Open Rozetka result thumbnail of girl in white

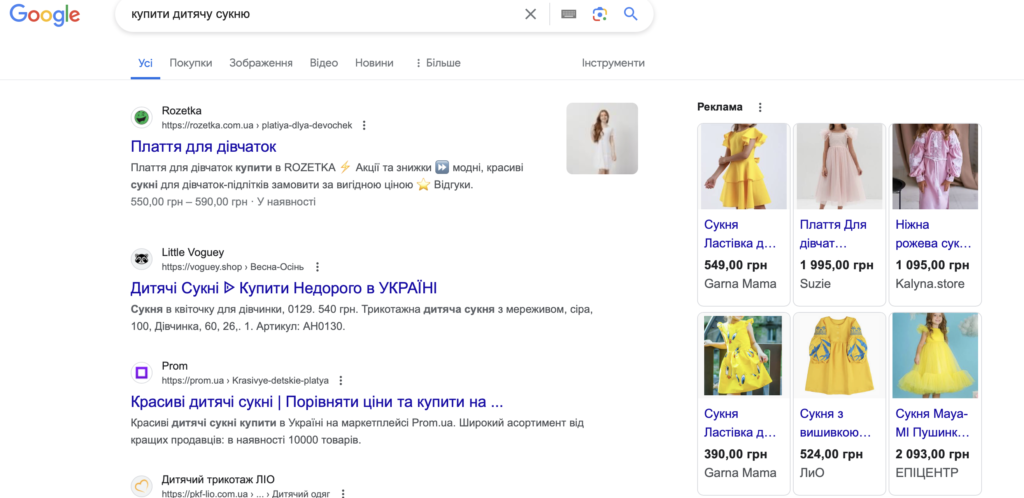click(602, 138)
